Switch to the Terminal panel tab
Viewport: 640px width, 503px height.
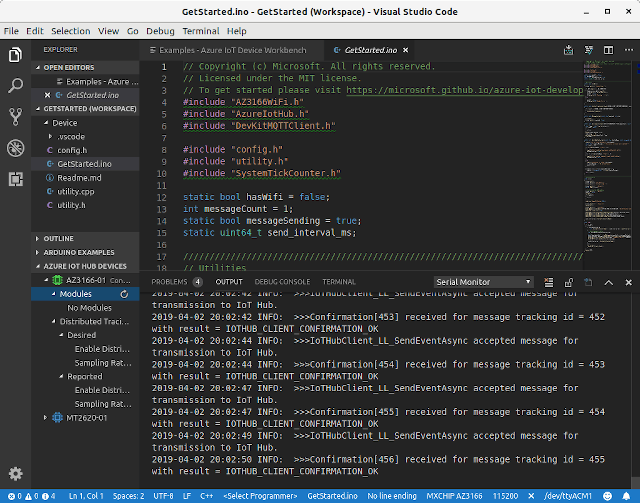click(x=339, y=282)
